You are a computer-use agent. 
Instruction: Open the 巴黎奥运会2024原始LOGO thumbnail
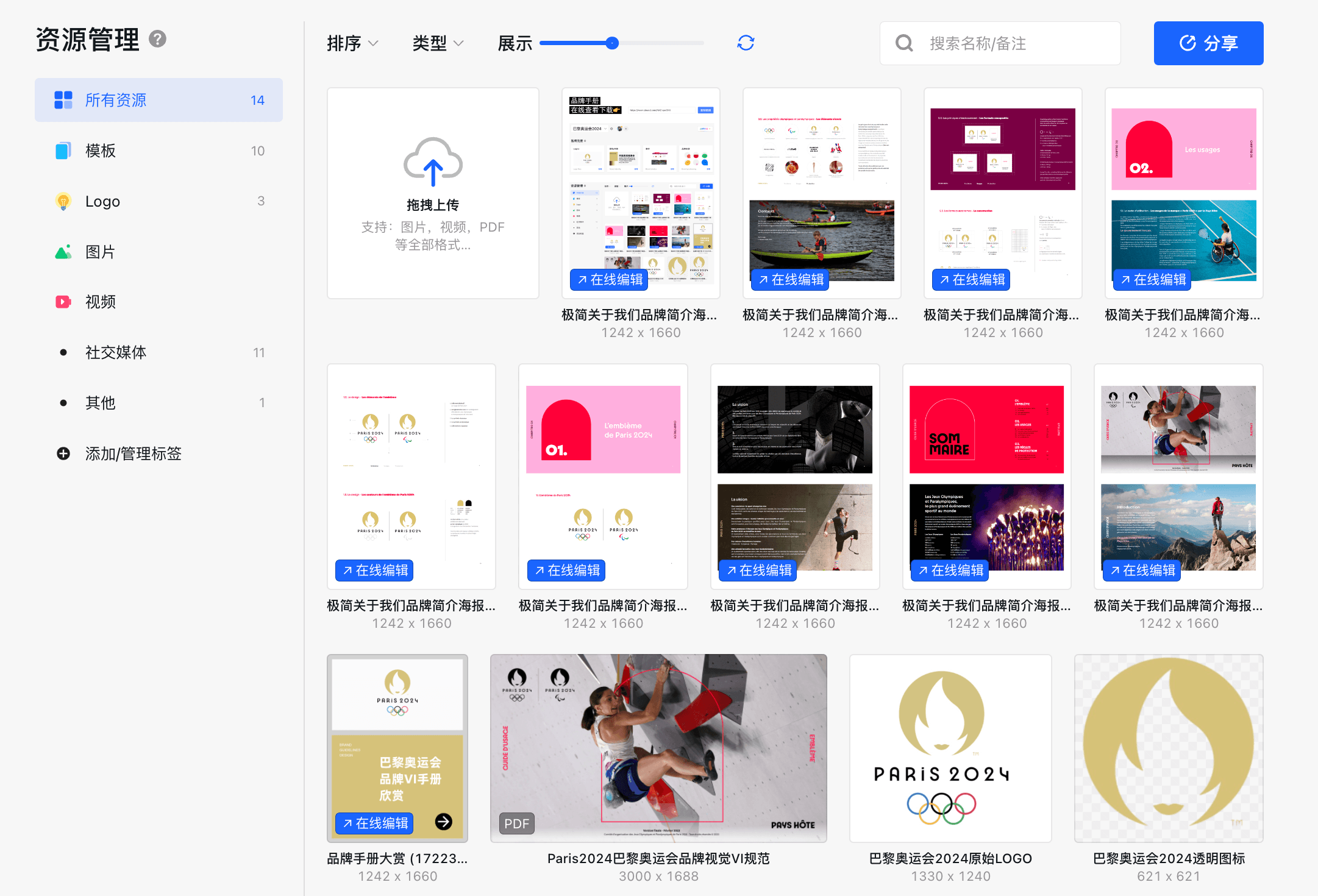click(950, 748)
